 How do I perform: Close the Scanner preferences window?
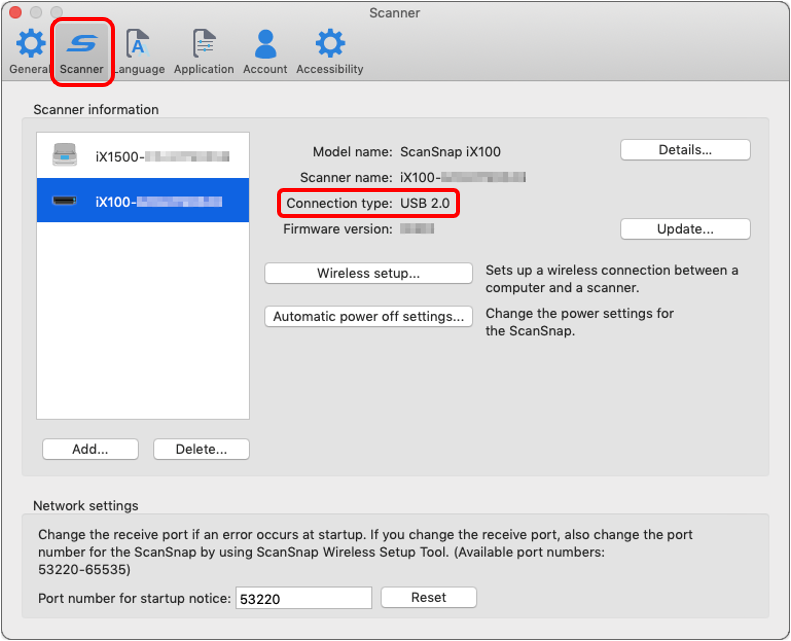tap(15, 12)
